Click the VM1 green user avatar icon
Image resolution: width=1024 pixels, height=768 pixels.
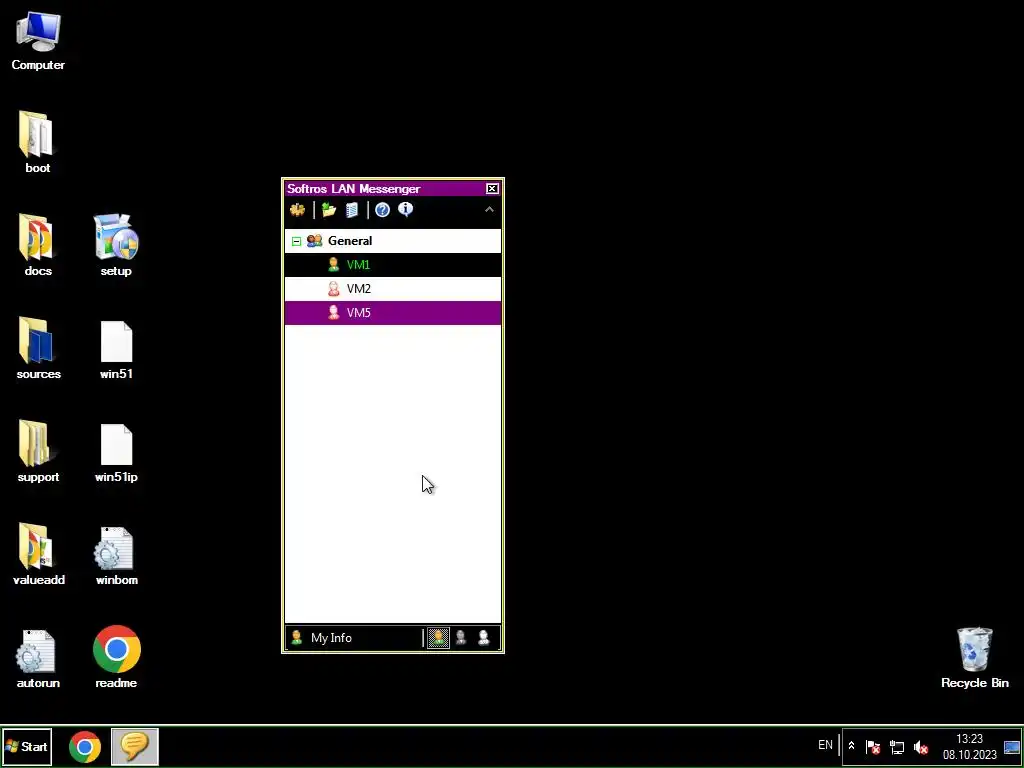coord(334,264)
